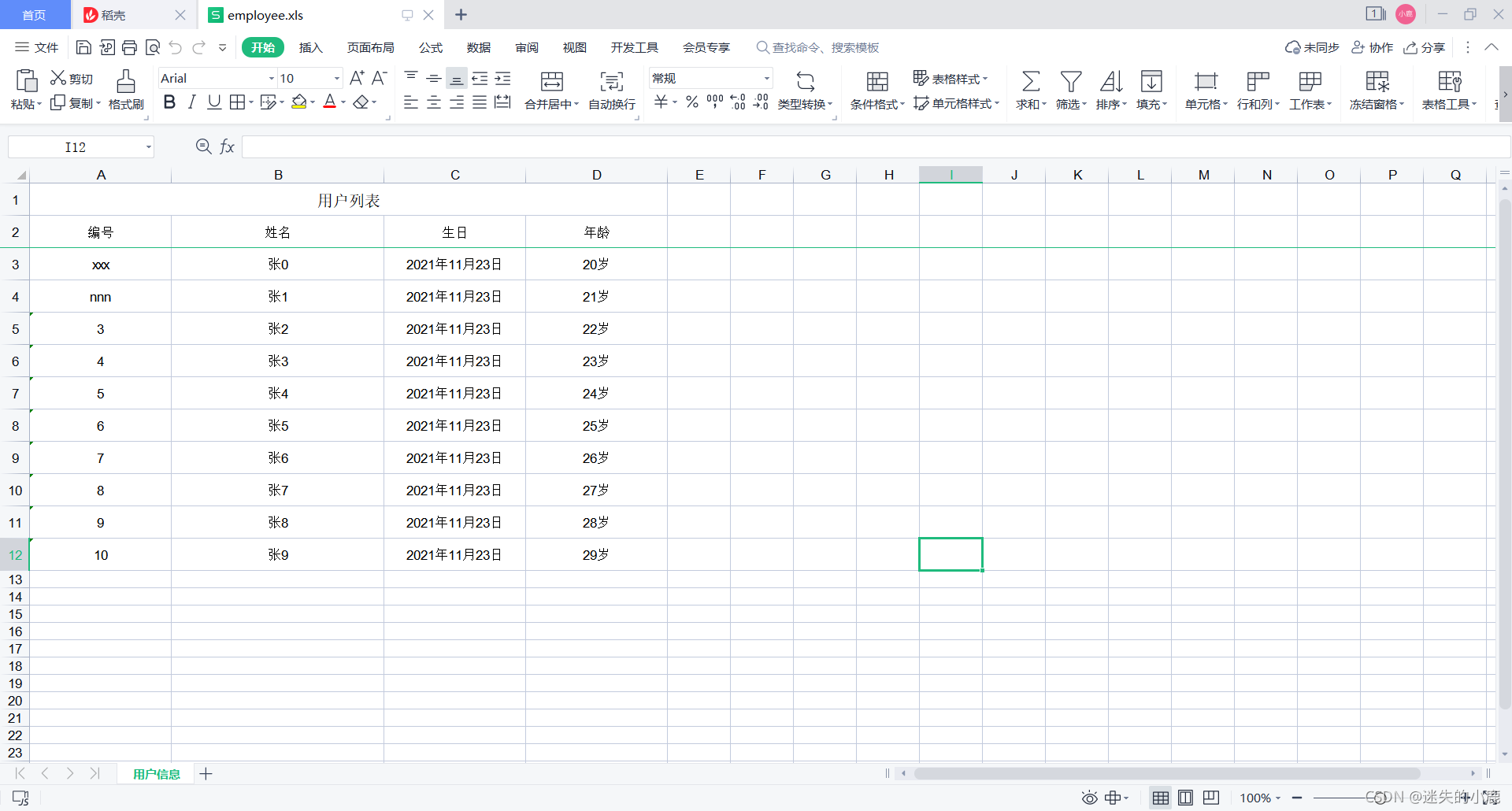Toggle center horizontal alignment
This screenshot has width=1512, height=811.
point(434,102)
